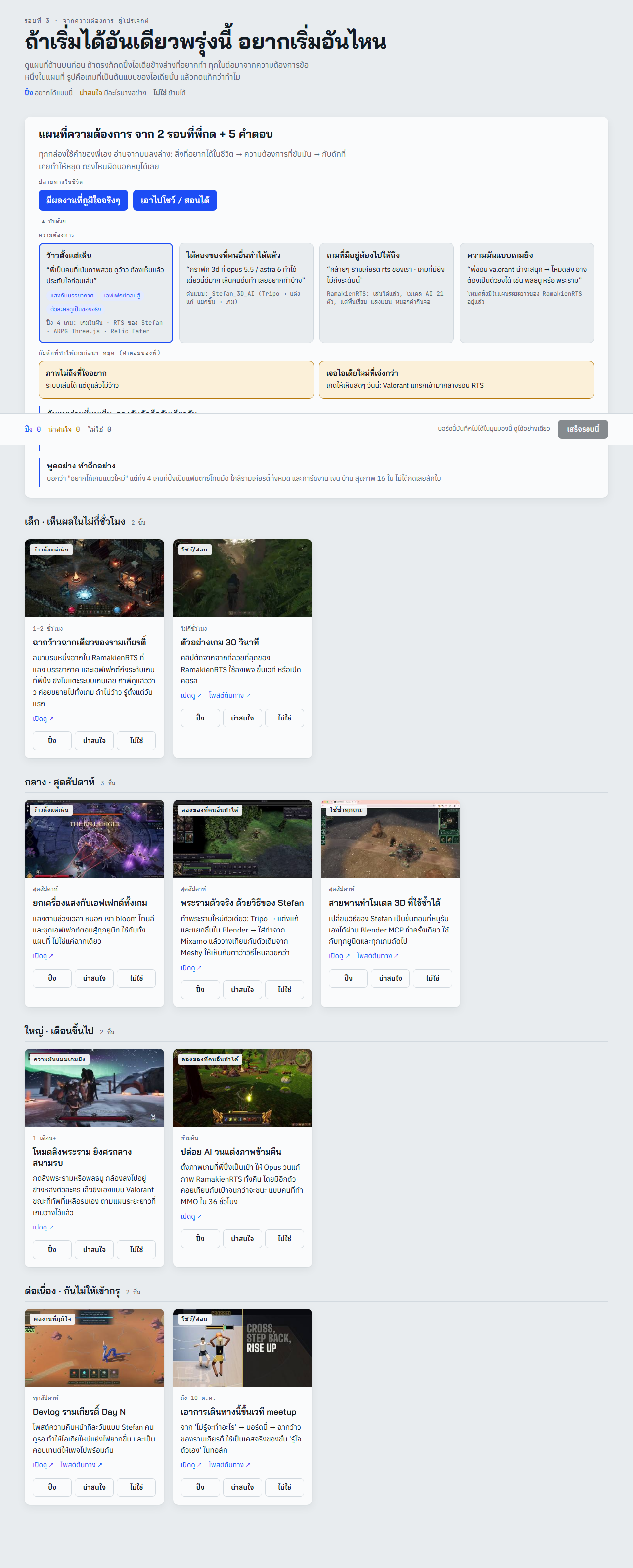Viewport: 633px width, 1568px height.
Task: Select the เจอไอเดียใหม่ที่เจ๋งกว่า trap card
Action: [x=456, y=380]
